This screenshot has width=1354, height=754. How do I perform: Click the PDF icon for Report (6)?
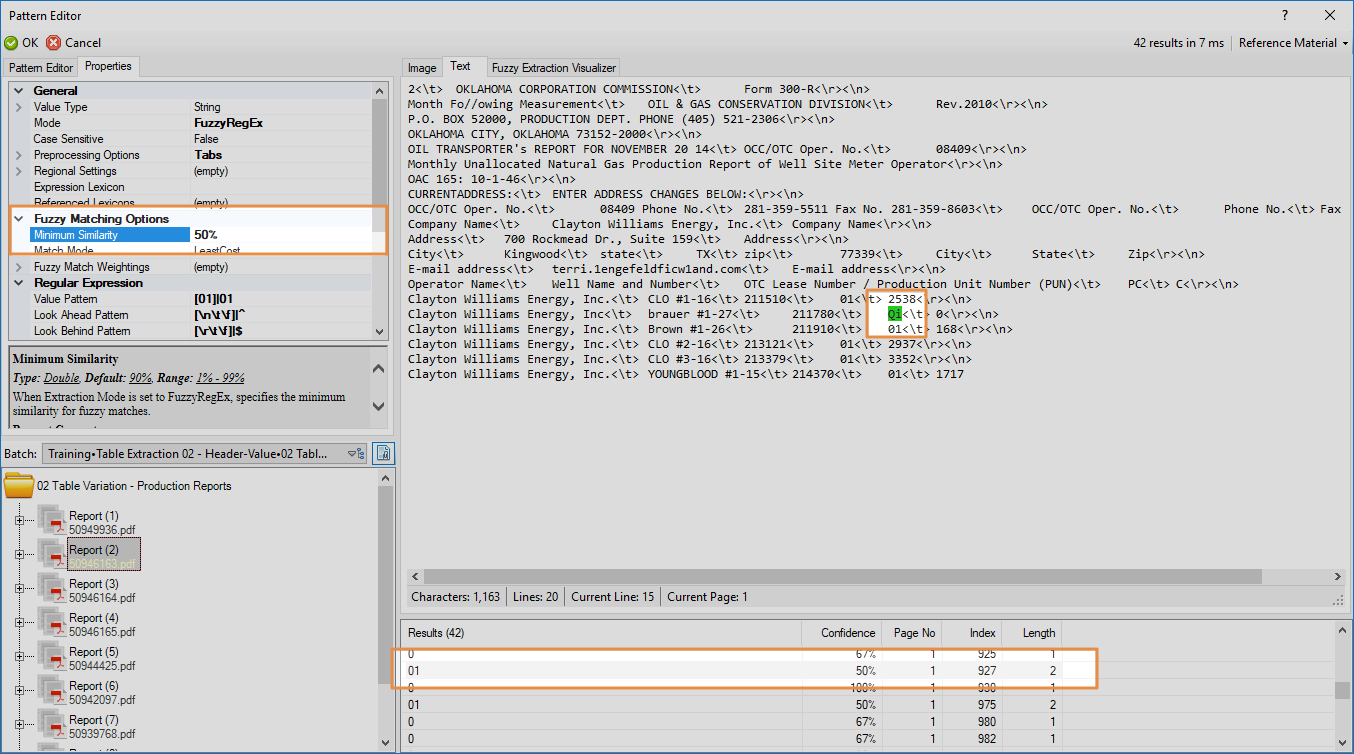tap(52, 690)
